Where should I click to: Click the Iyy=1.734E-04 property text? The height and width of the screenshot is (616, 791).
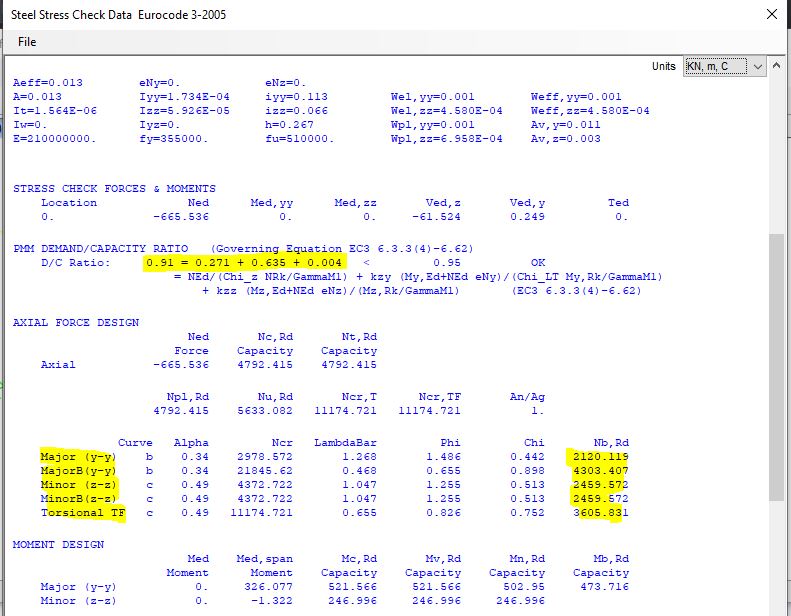coord(184,97)
